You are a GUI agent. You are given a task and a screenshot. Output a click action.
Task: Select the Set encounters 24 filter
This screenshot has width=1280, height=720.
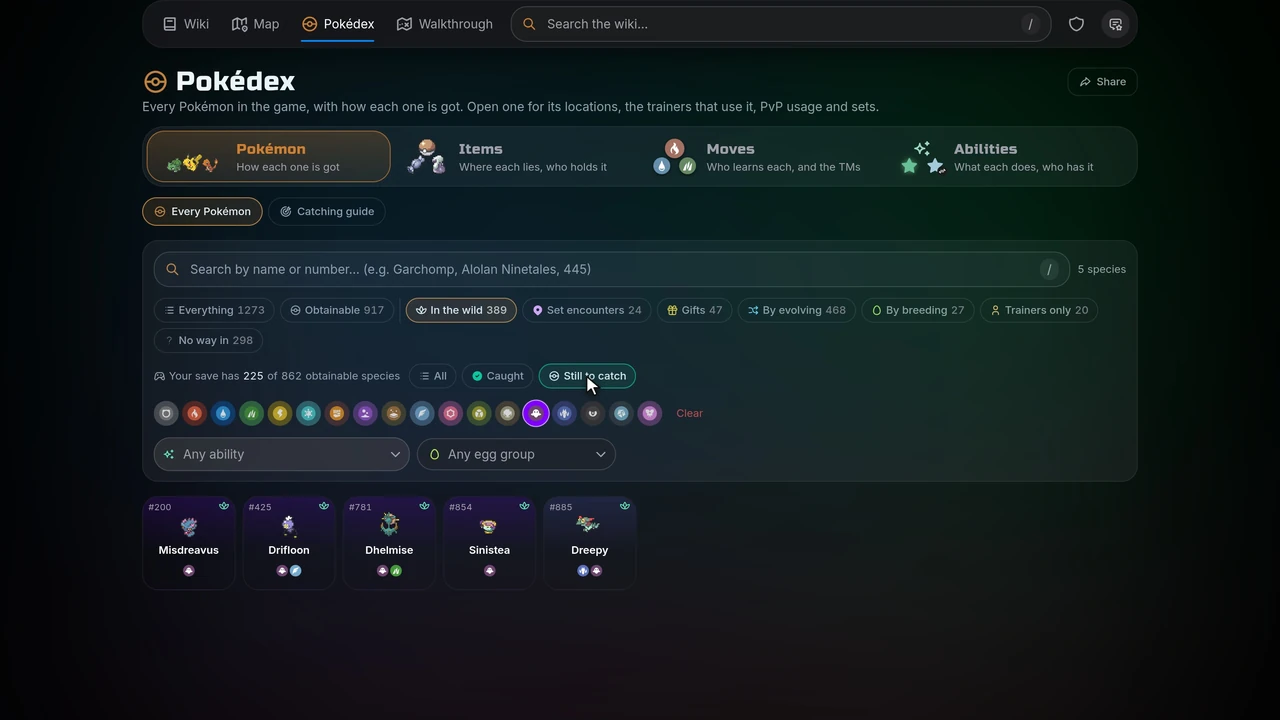(587, 310)
